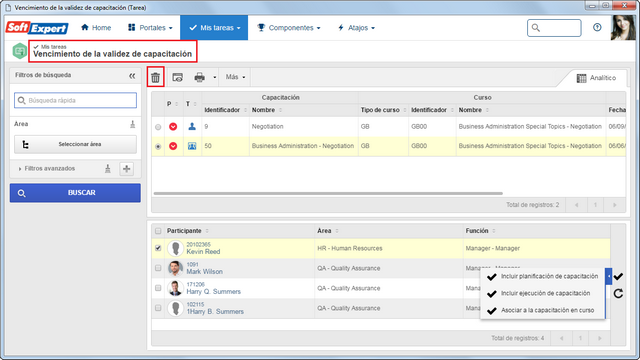
Task: Toggle select-all Participante checkbox
Action: pyautogui.click(x=158, y=231)
